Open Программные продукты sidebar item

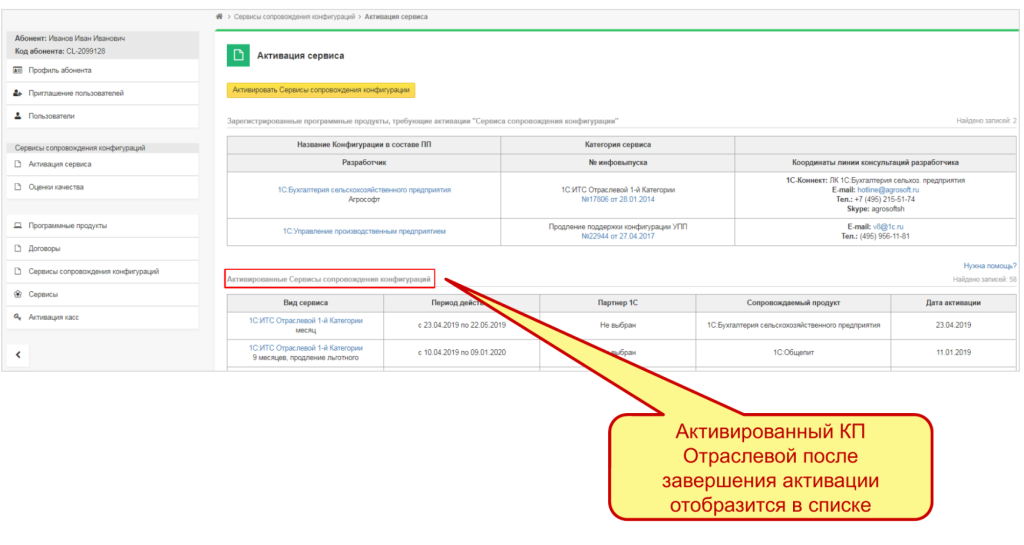[67, 226]
